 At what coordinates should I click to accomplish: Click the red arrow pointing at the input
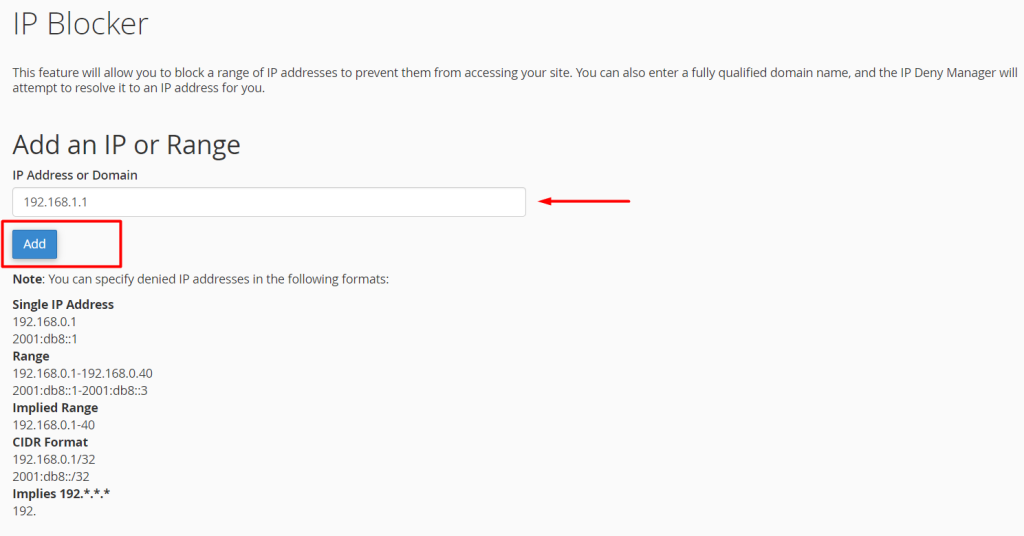click(585, 202)
